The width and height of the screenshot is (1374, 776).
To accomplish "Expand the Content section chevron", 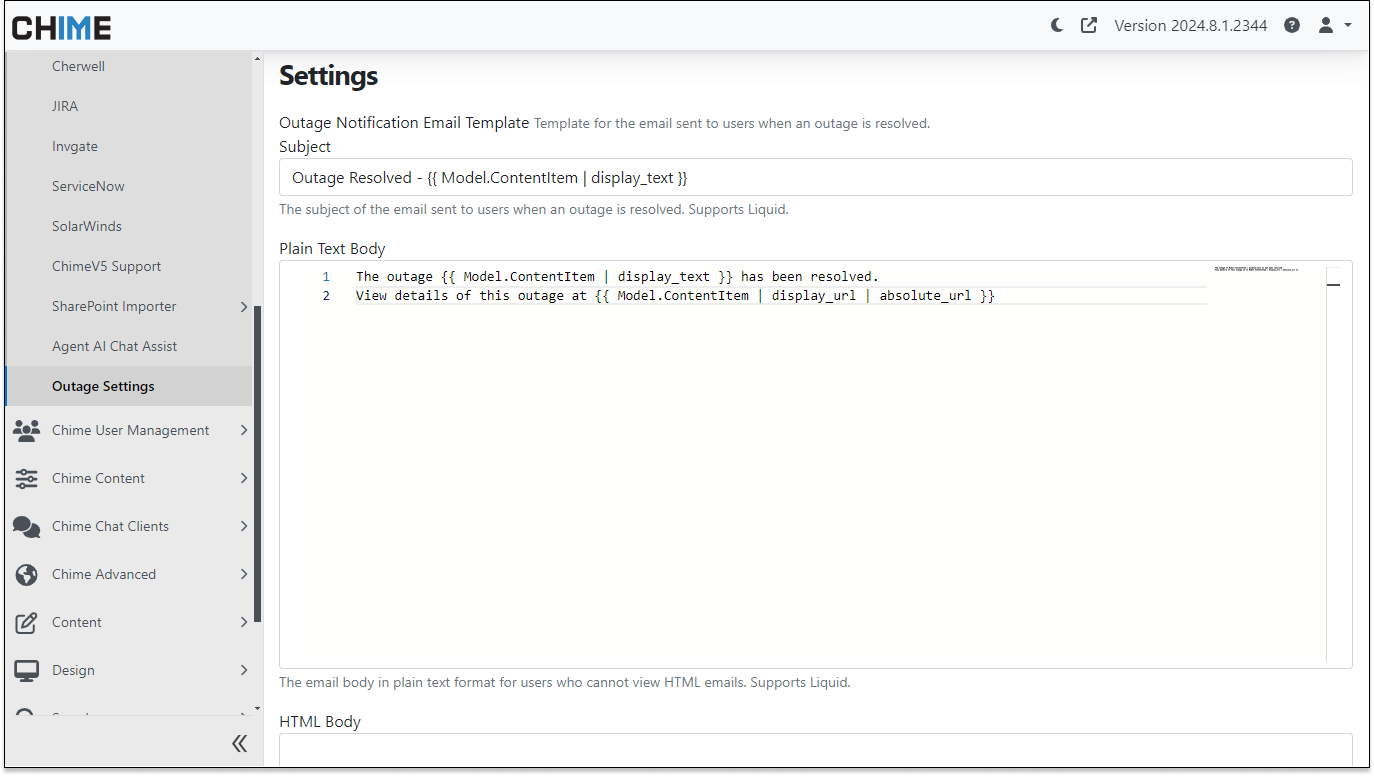I will 244,622.
